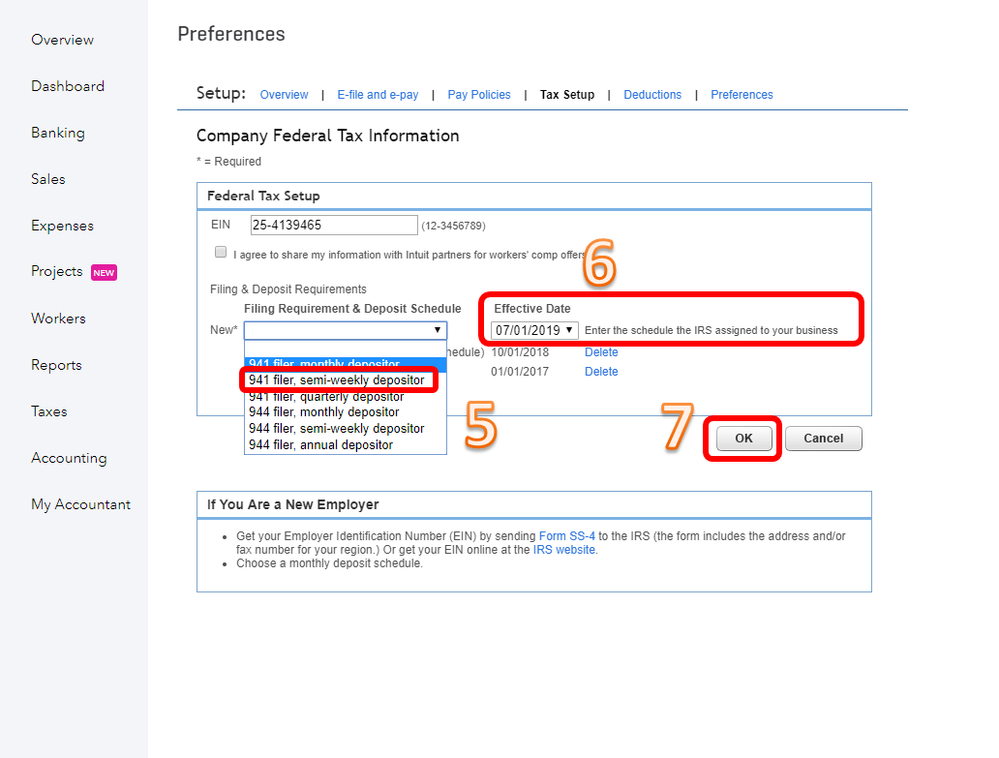The width and height of the screenshot is (999, 758).
Task: Delete the 01/01/2017 schedule entry
Action: point(601,372)
